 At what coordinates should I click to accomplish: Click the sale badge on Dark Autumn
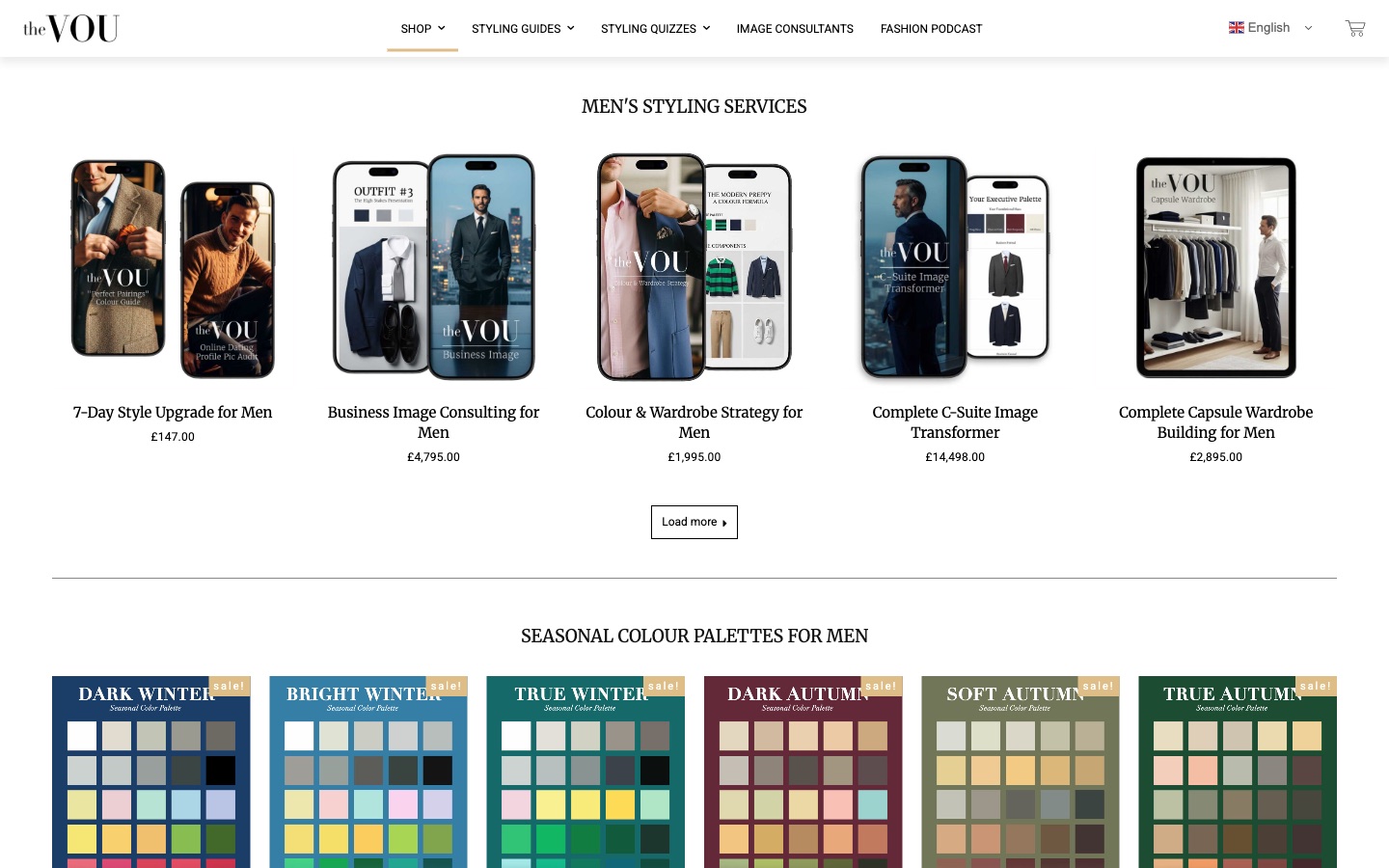881,686
